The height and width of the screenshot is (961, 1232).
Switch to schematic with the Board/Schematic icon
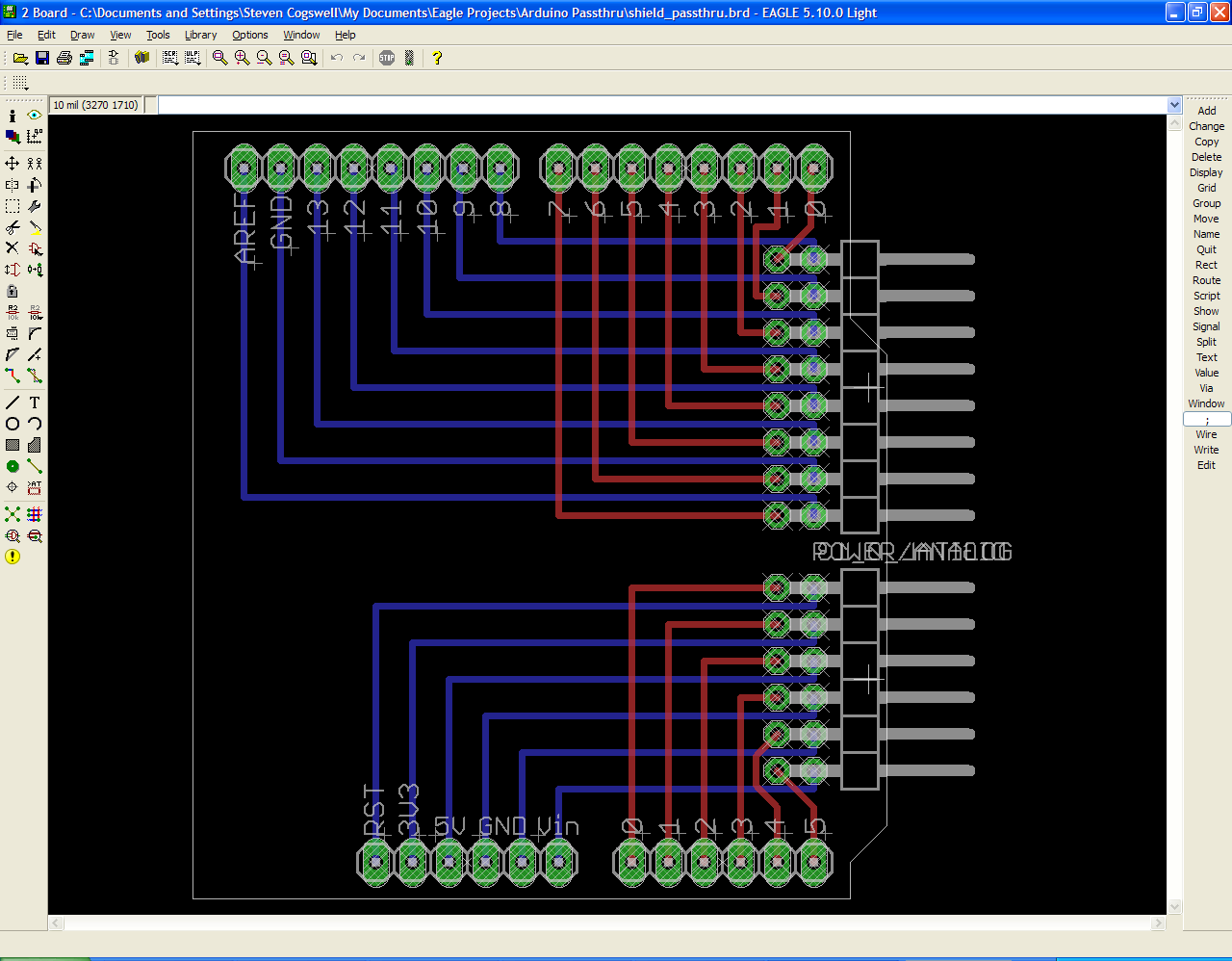114,58
